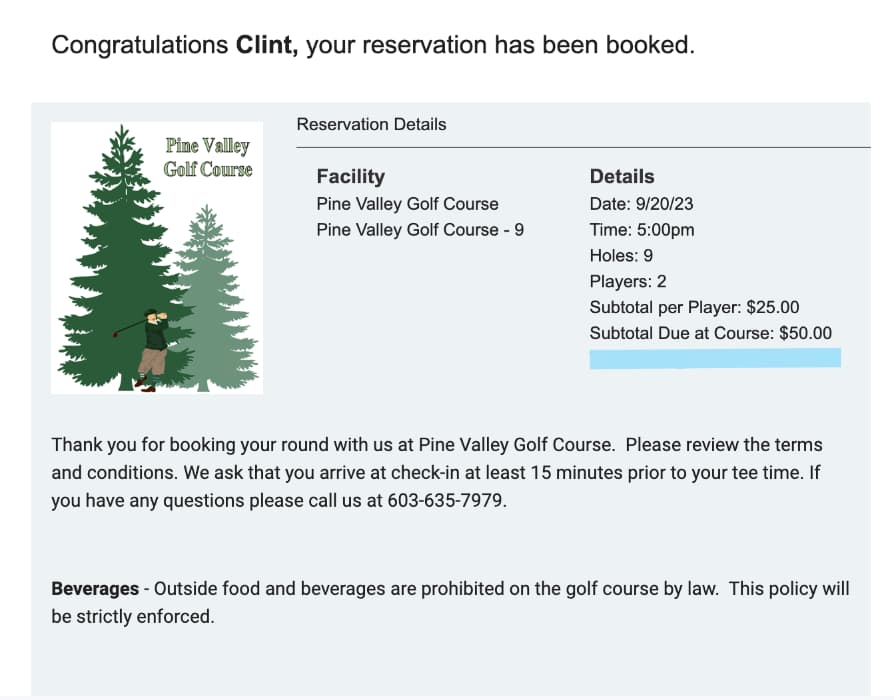This screenshot has height=700, width=894.
Task: Click the 'Holes: 9' line
Action: 621,255
